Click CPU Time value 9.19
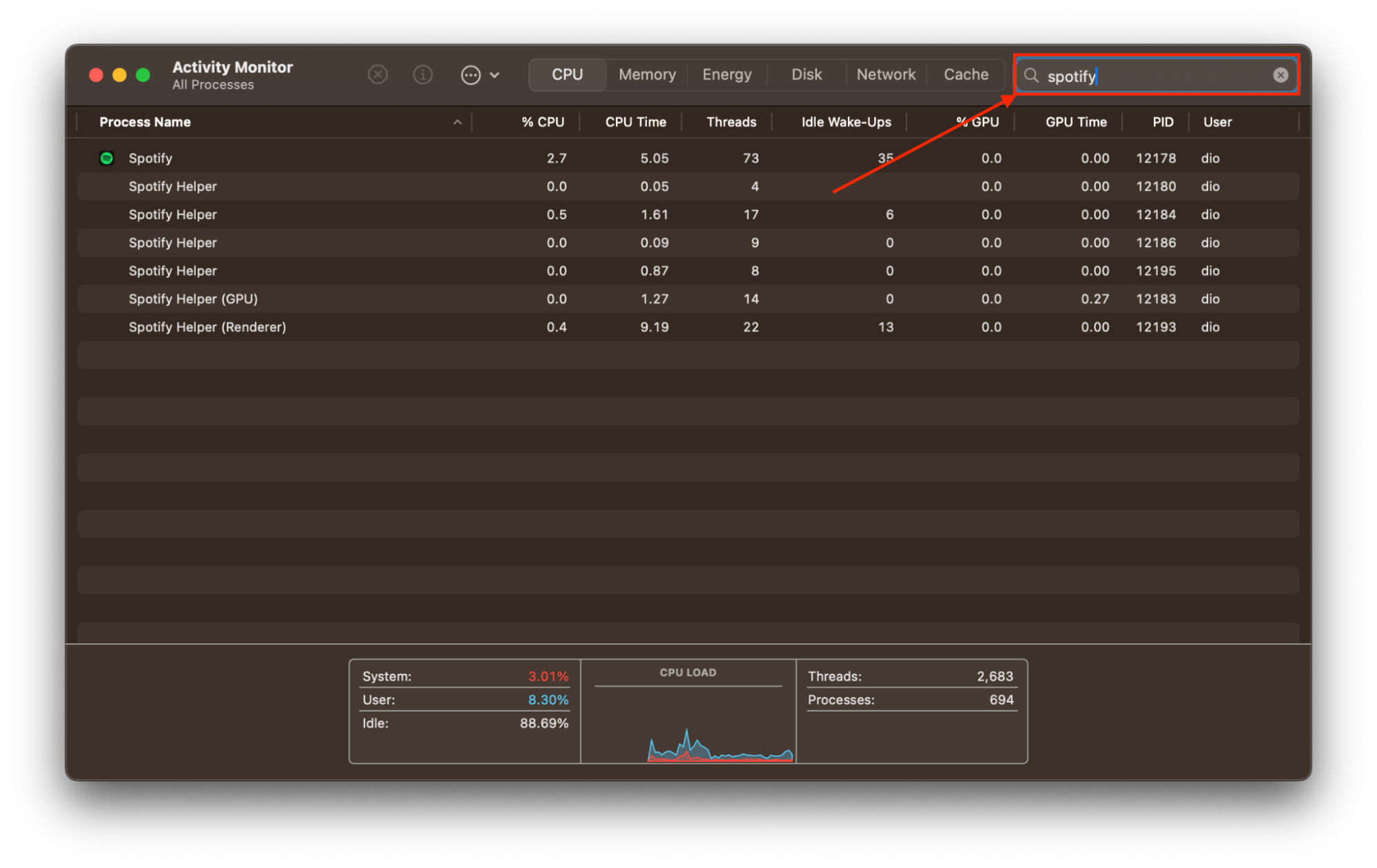 click(654, 327)
